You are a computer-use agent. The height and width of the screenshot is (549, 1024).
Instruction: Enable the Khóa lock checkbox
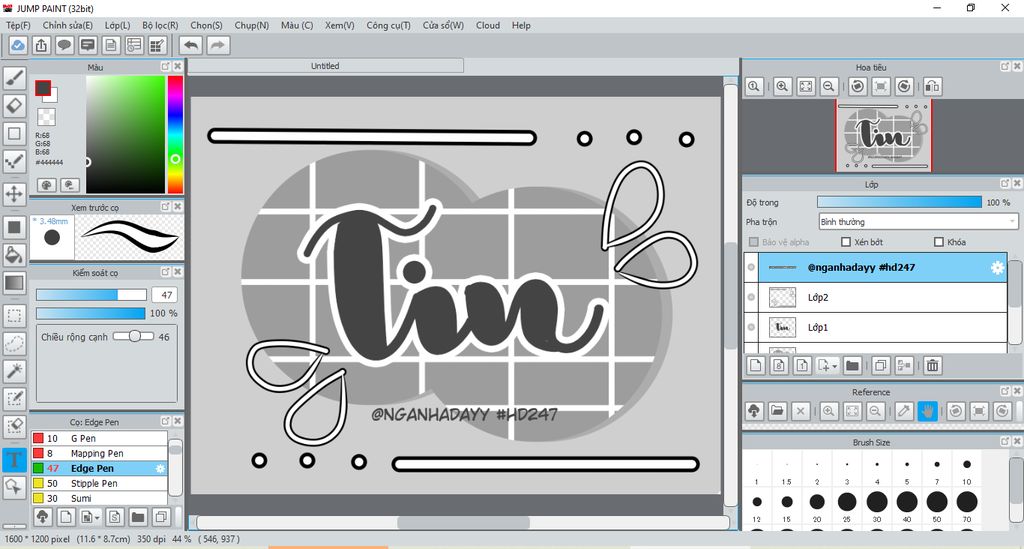click(x=938, y=242)
